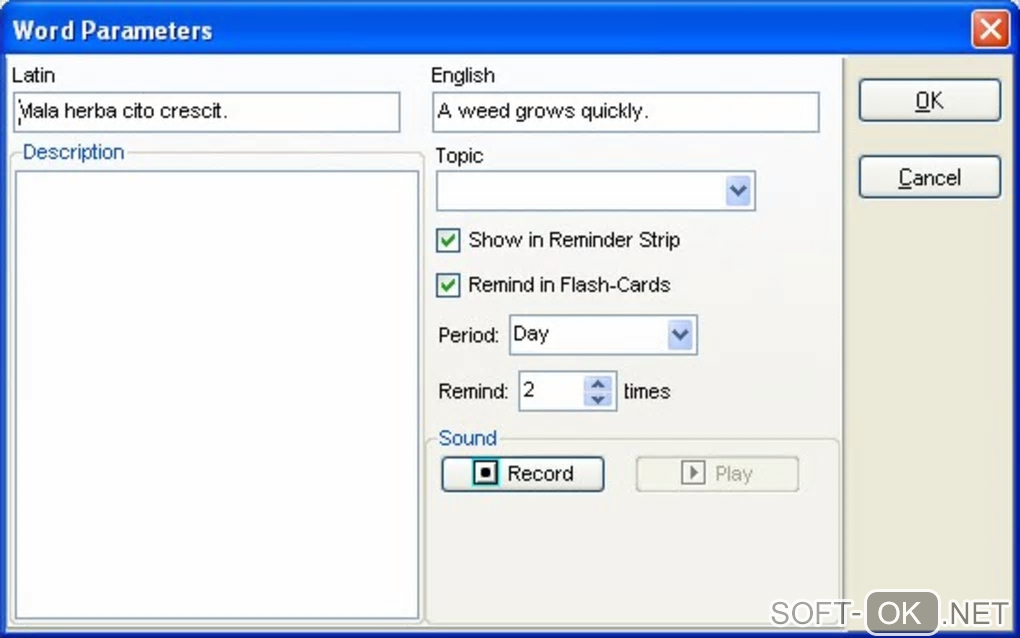Expand the Period dropdown

[680, 335]
